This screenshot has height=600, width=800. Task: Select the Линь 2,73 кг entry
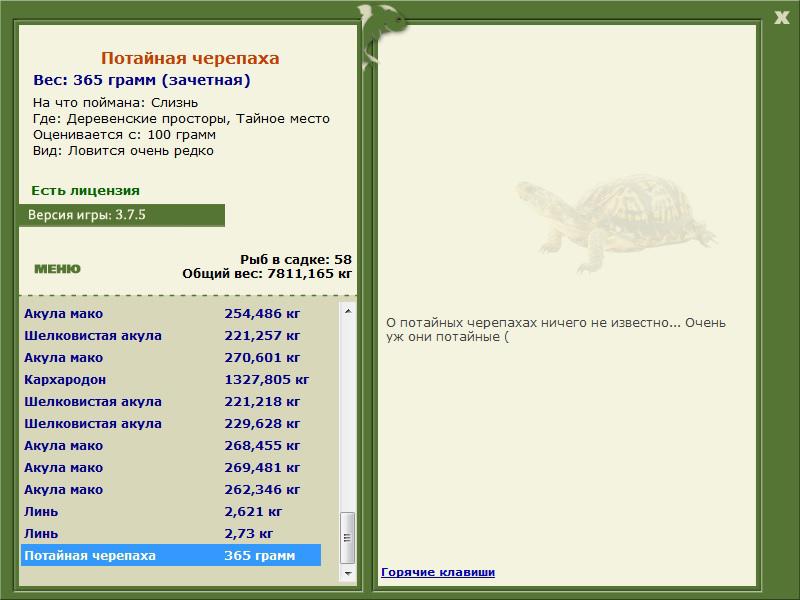point(171,533)
